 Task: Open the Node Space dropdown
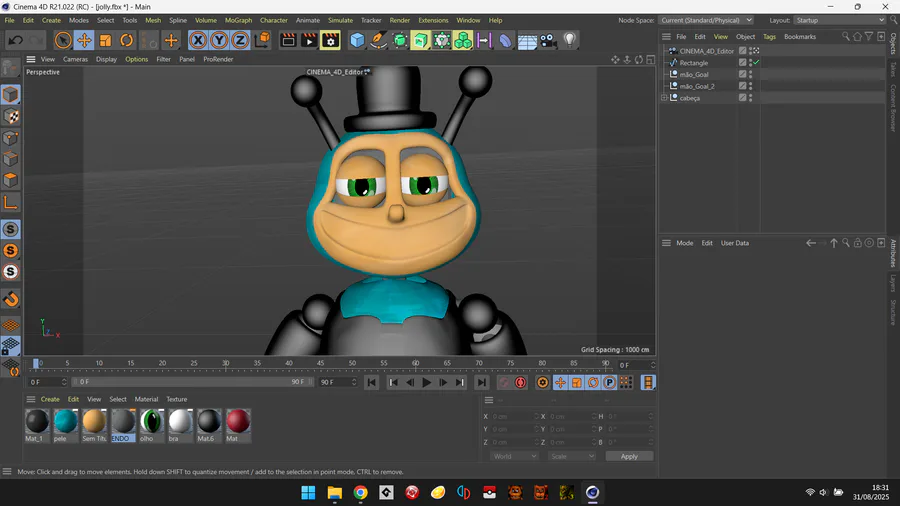click(705, 20)
